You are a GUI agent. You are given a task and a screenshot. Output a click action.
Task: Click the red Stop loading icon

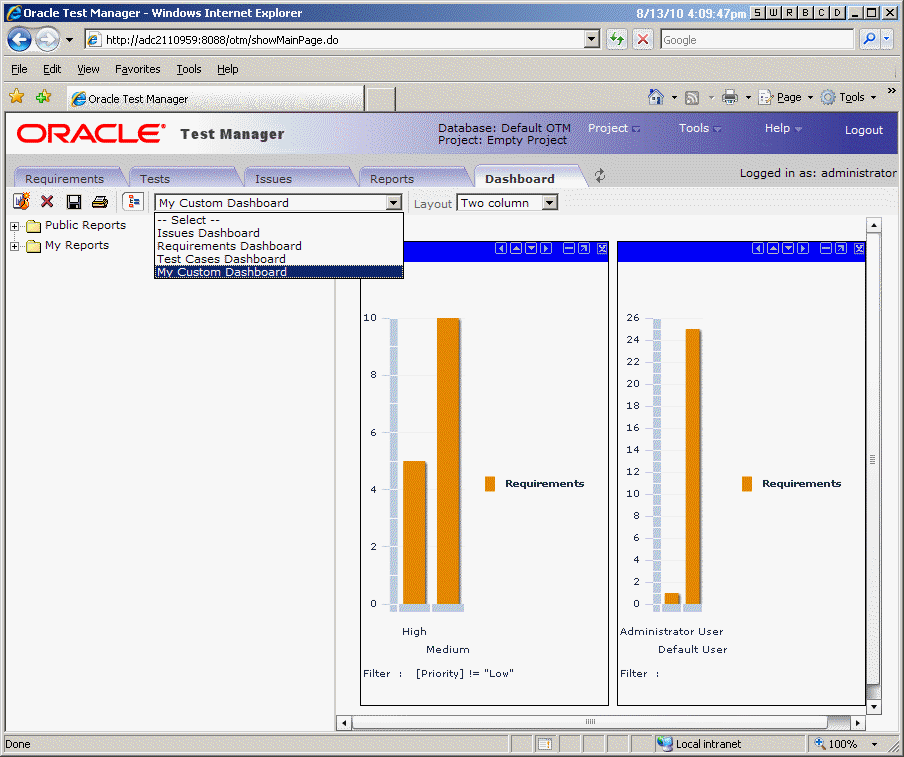[643, 40]
